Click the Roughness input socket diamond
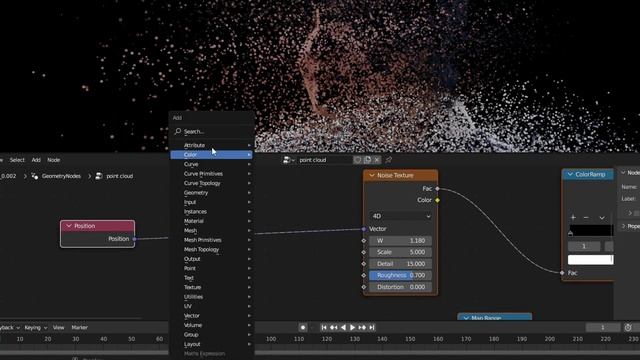Screen dimensions: 640x360 364,276
